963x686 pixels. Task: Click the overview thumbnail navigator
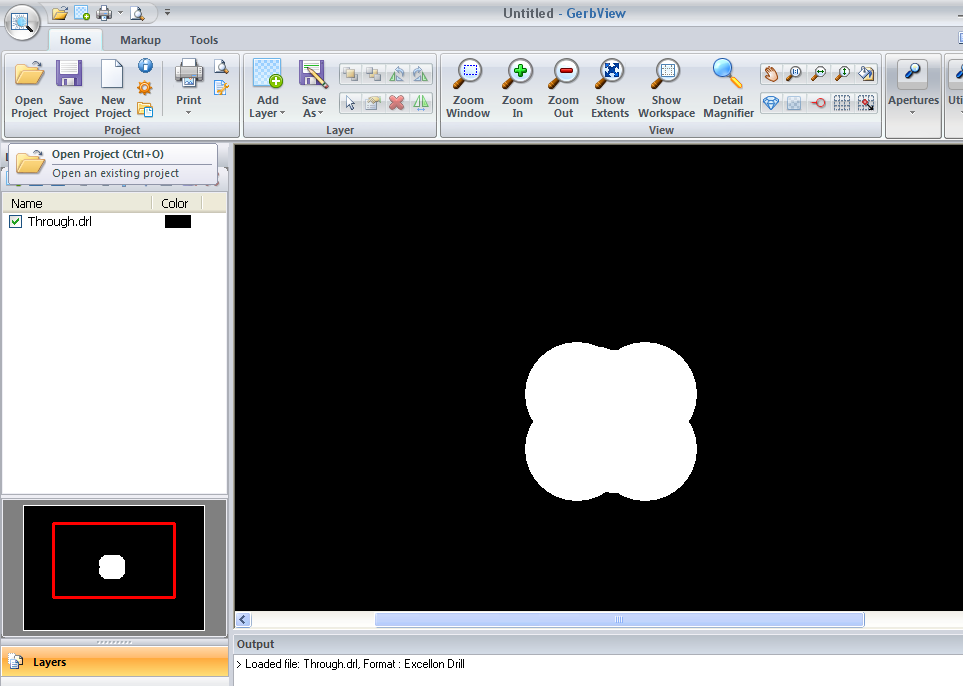tap(114, 568)
